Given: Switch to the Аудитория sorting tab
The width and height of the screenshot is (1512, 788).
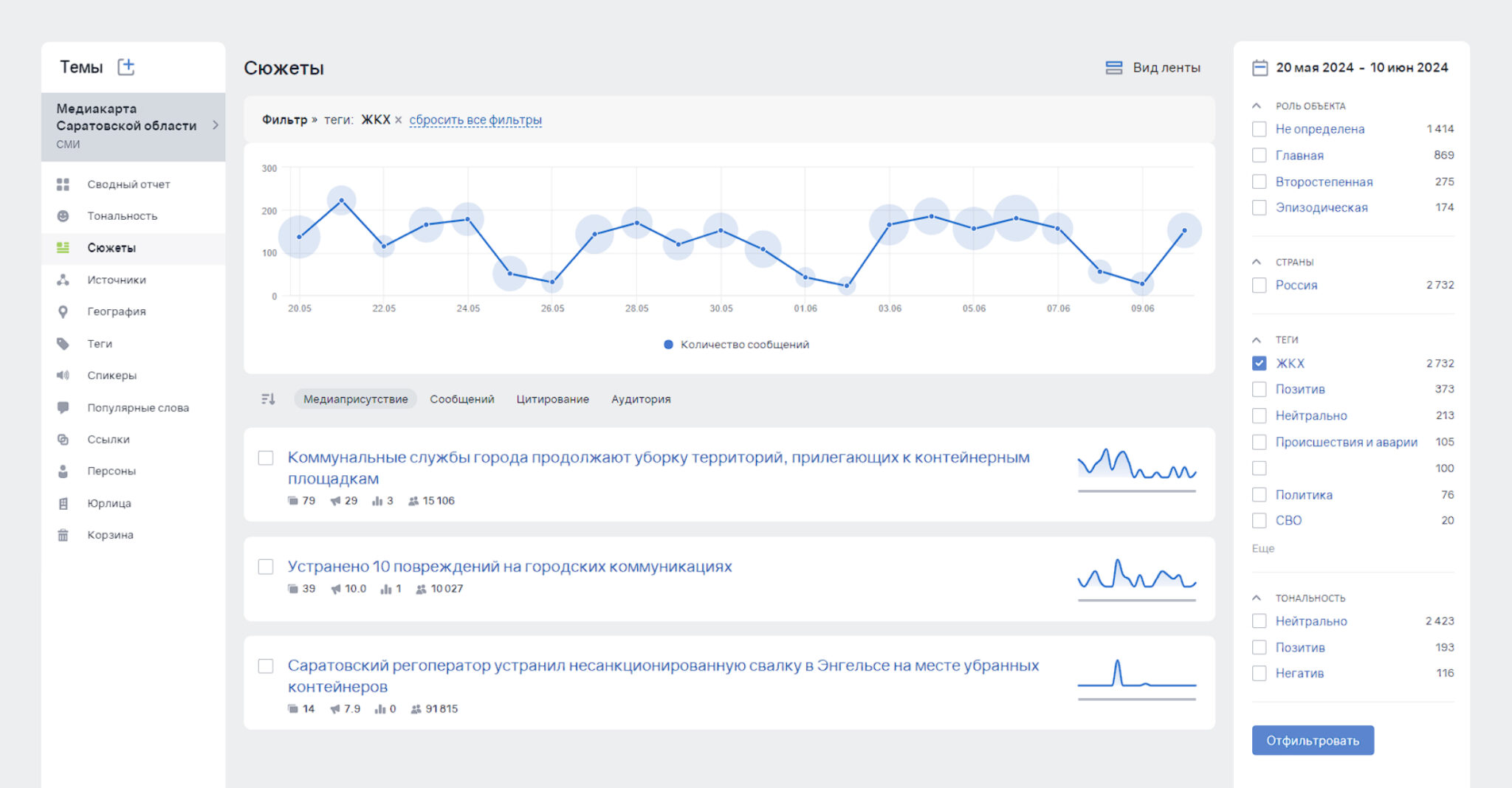Looking at the screenshot, I should coord(640,399).
